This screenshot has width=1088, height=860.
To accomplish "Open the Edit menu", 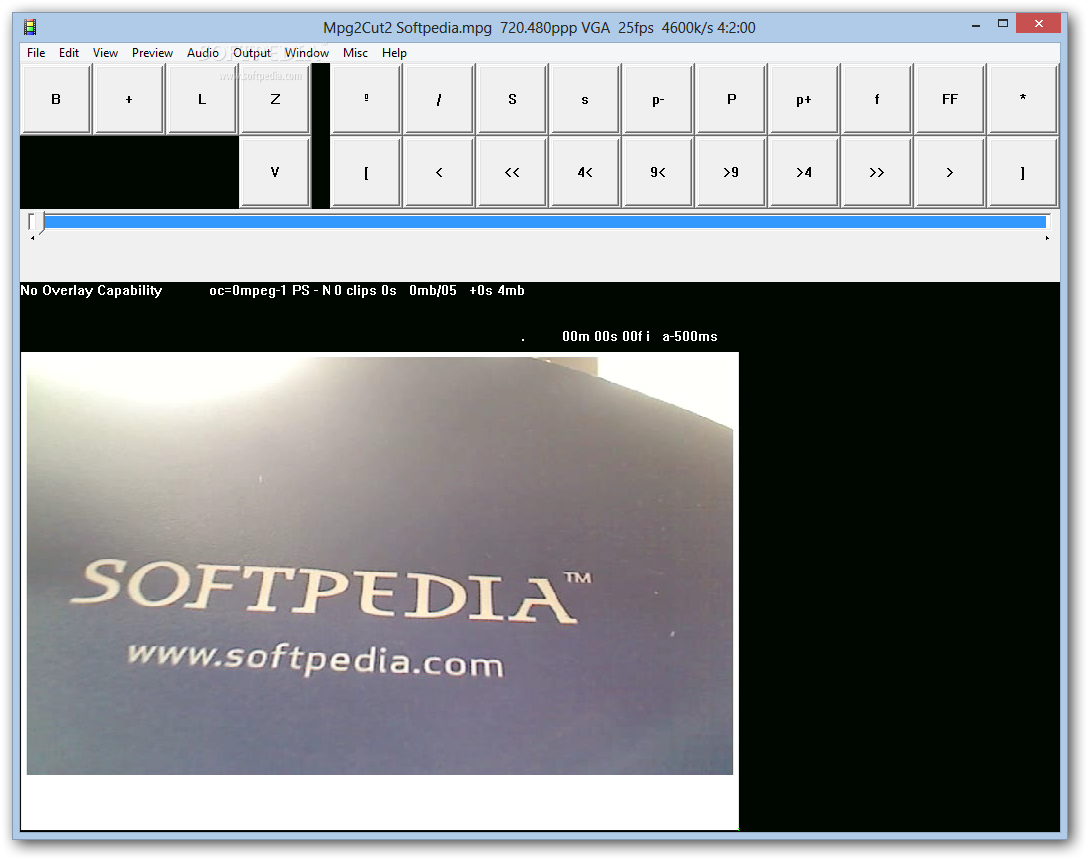I will (69, 53).
